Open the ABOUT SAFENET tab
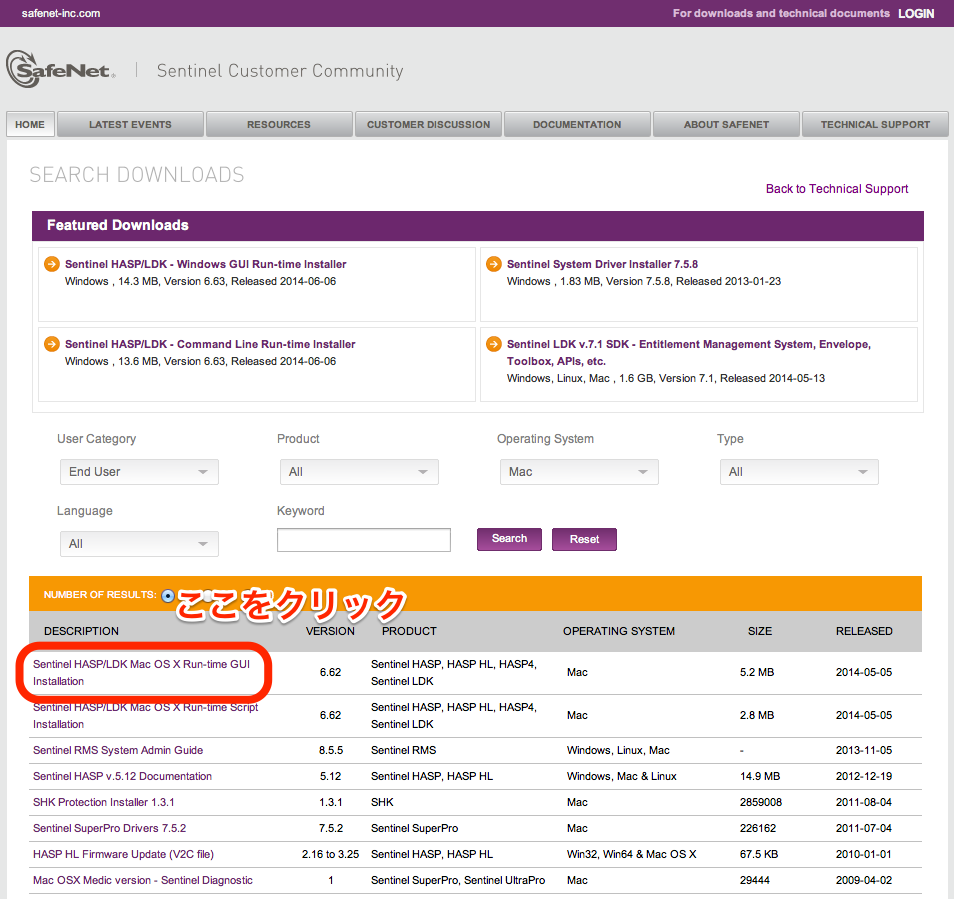 coord(726,124)
